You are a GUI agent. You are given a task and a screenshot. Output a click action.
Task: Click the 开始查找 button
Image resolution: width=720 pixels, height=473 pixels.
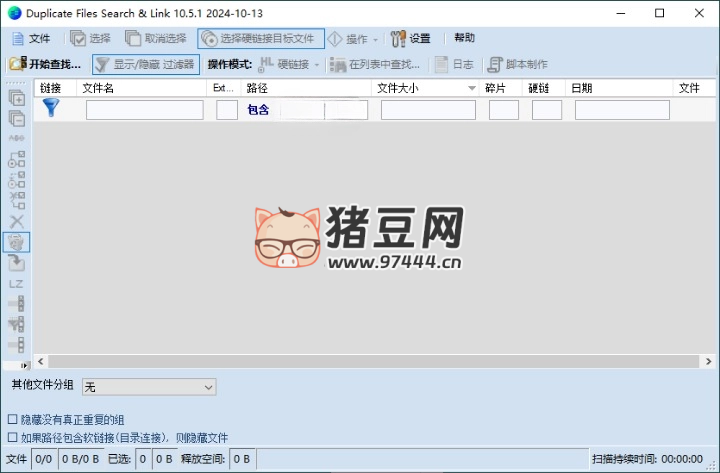point(46,64)
